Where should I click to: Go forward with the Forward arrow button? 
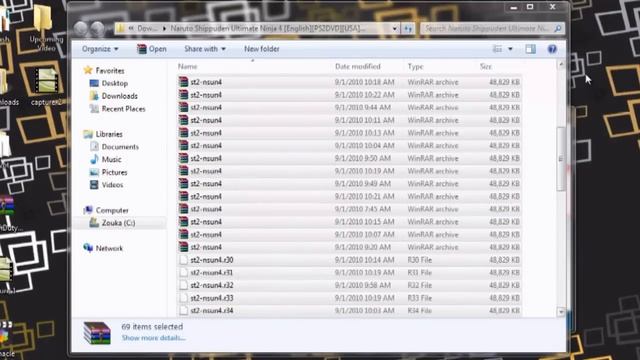[97, 28]
